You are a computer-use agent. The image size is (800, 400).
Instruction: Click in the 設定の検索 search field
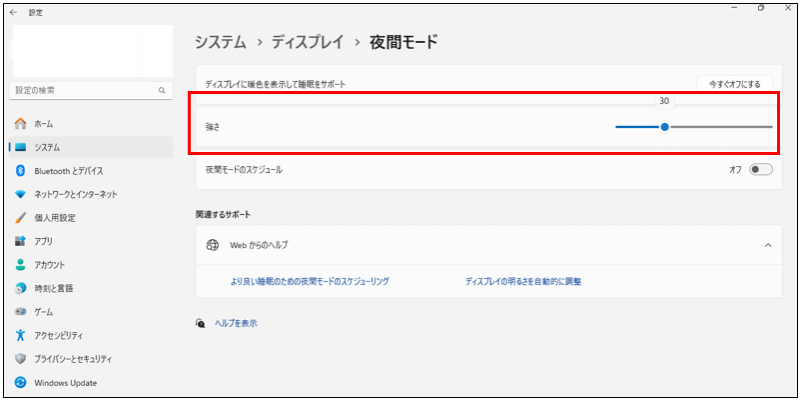tap(91, 91)
